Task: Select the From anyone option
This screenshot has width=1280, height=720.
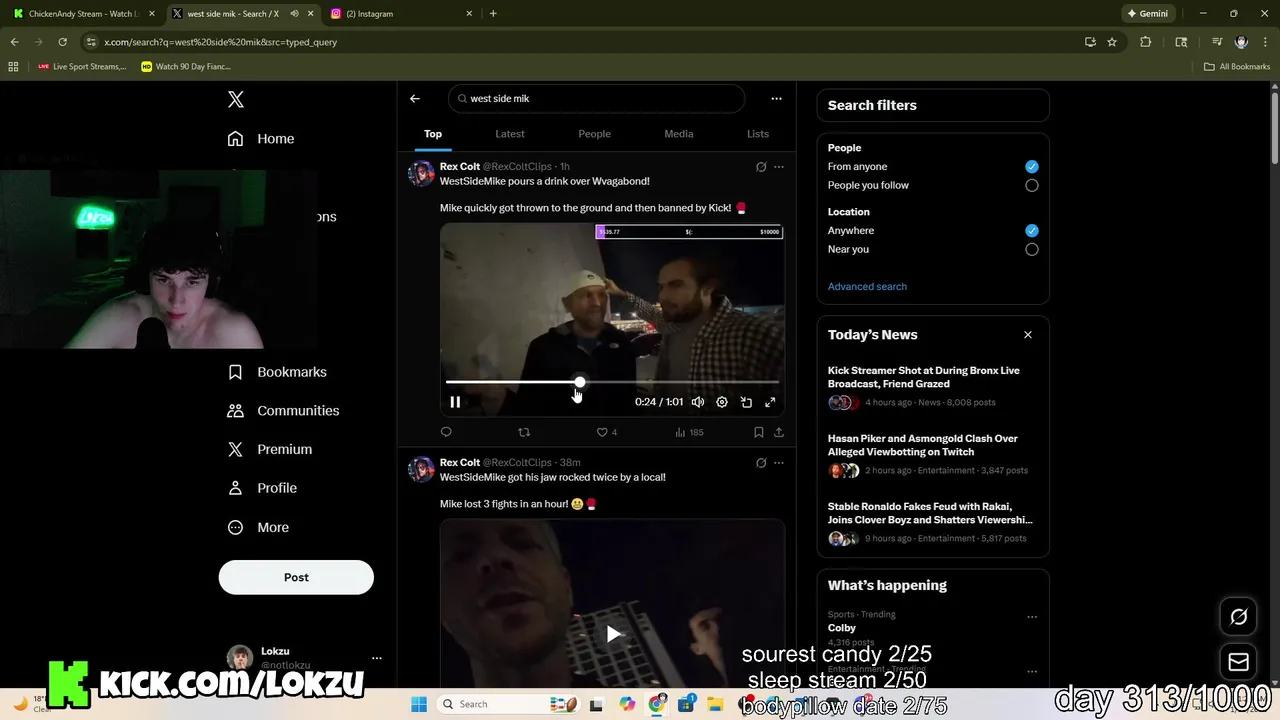Action: (x=1032, y=167)
